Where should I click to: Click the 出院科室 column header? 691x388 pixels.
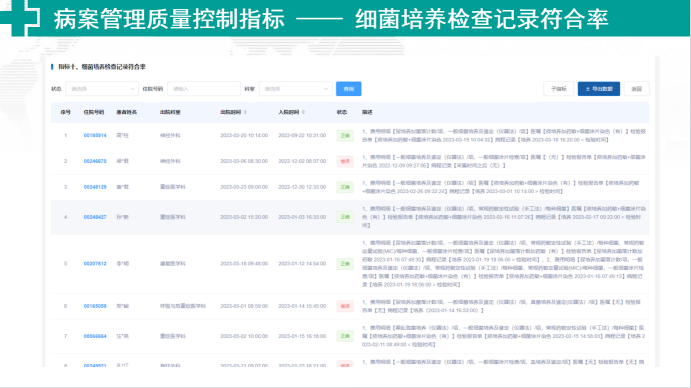pyautogui.click(x=170, y=112)
